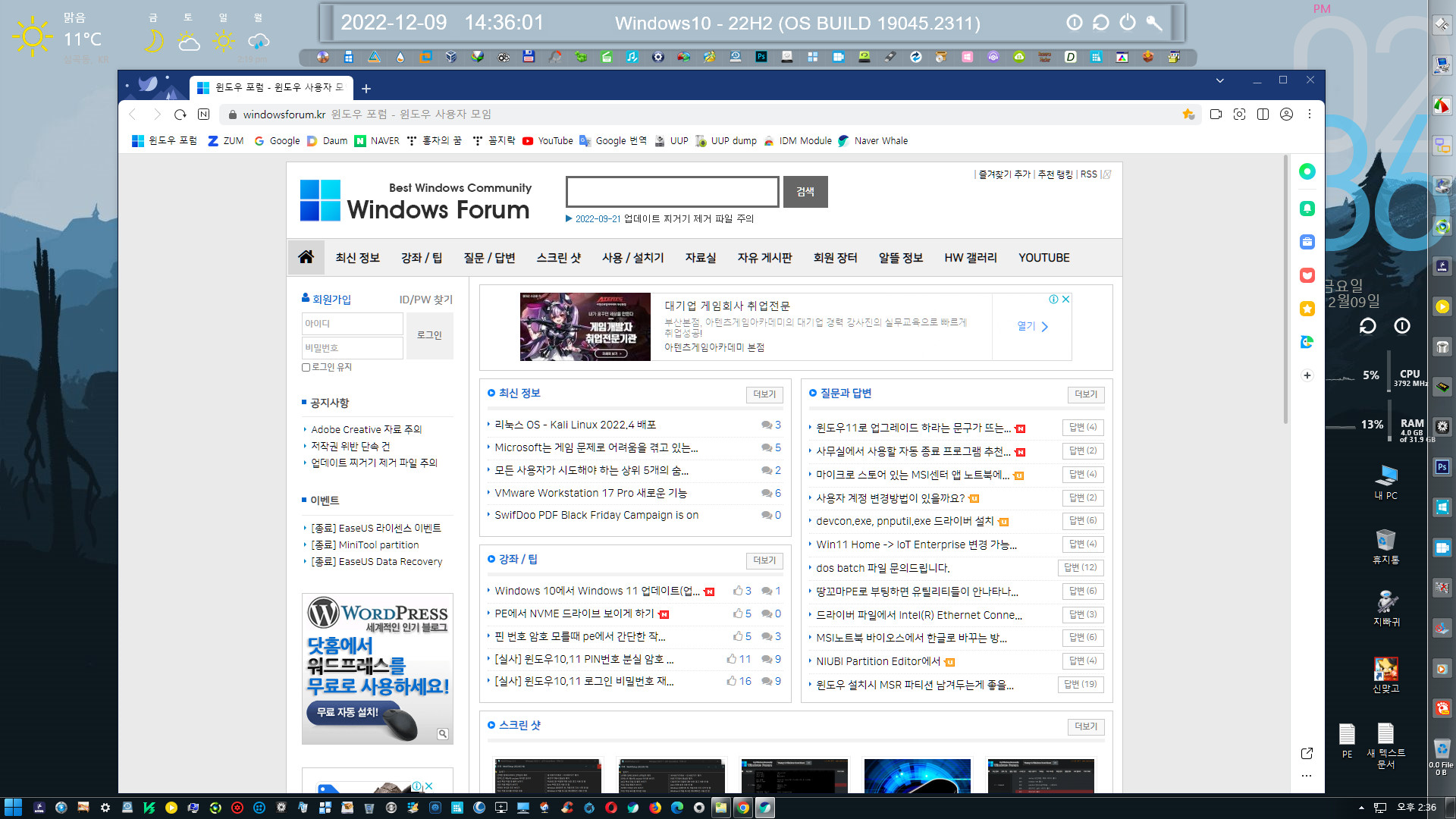Expand the 열기 chevron on the ad banner
Image resolution: width=1456 pixels, height=819 pixels.
[x=1045, y=327]
